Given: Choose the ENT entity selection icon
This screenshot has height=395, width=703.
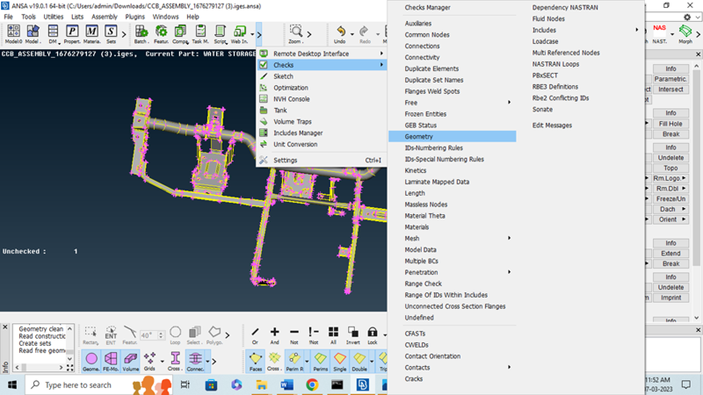Looking at the screenshot, I should [x=110, y=335].
